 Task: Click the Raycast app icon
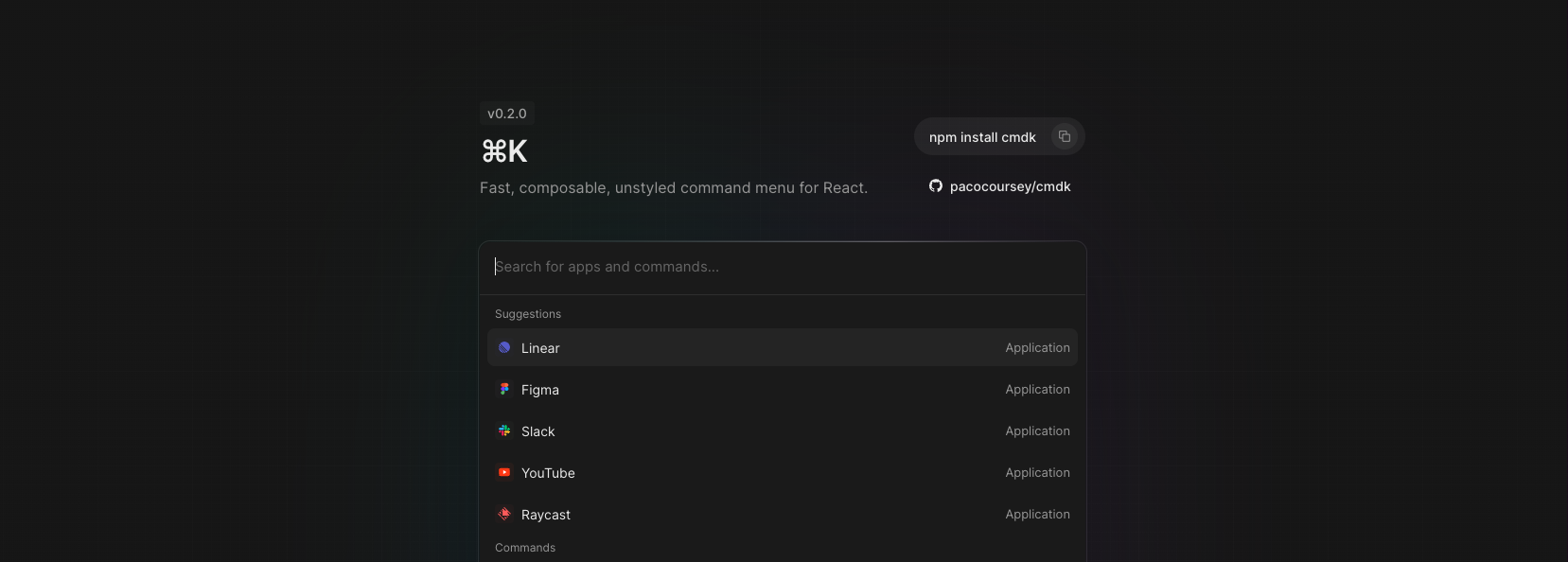tap(504, 515)
